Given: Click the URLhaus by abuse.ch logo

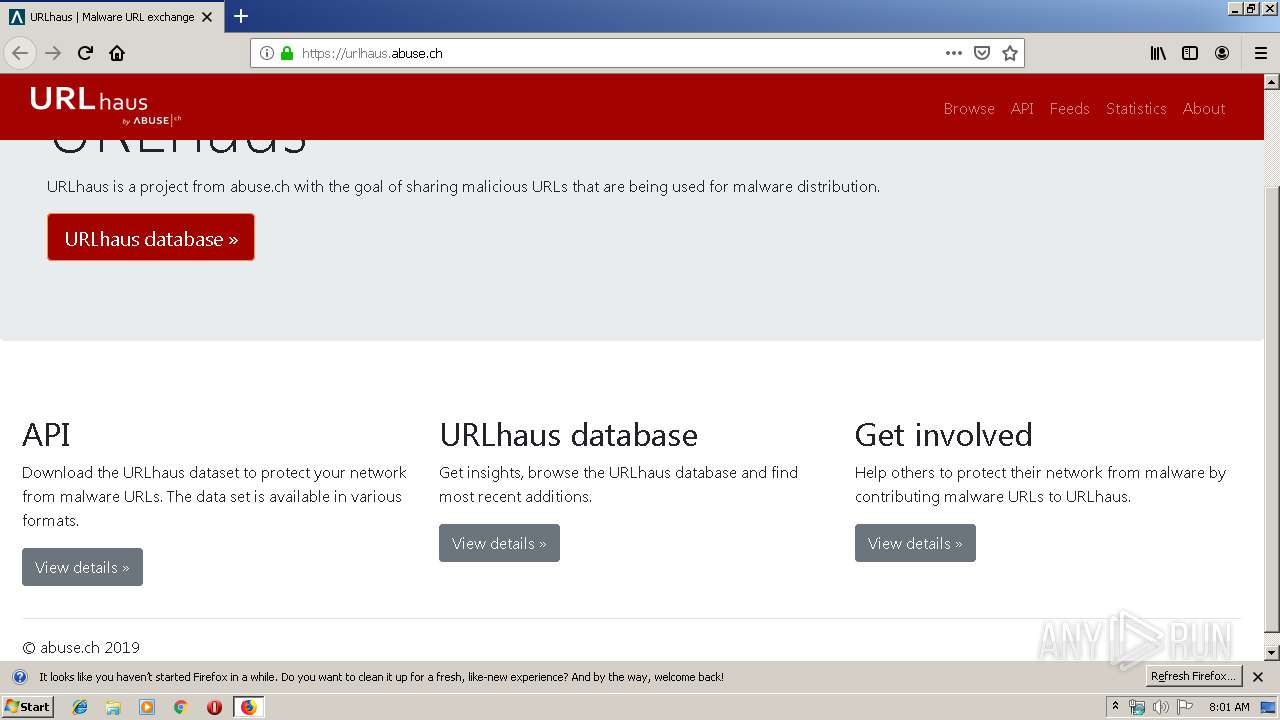Looking at the screenshot, I should (105, 107).
